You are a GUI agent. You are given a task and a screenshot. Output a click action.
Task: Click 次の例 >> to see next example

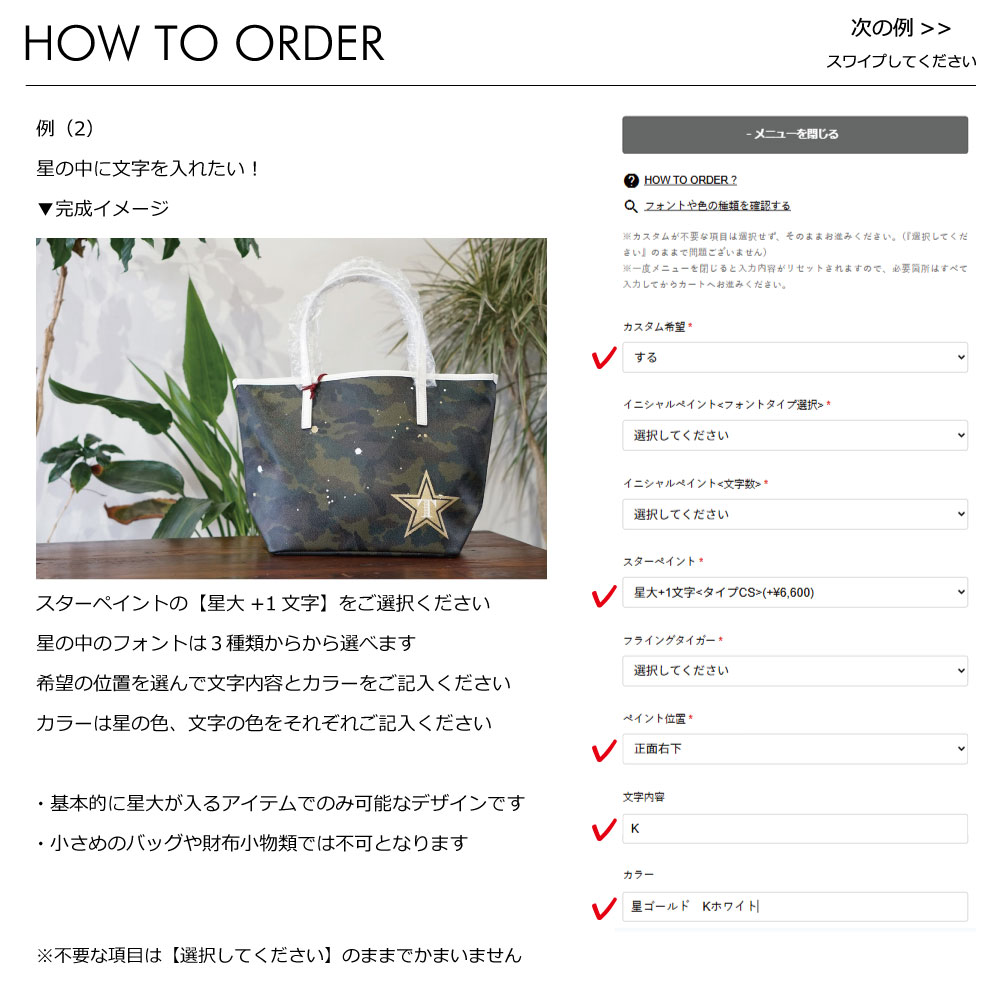pyautogui.click(x=901, y=28)
